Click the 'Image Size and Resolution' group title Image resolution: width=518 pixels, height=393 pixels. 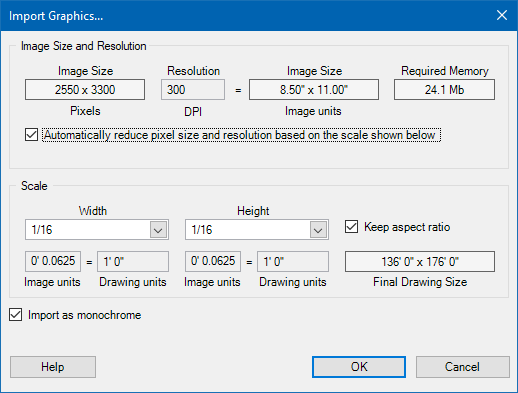(84, 46)
